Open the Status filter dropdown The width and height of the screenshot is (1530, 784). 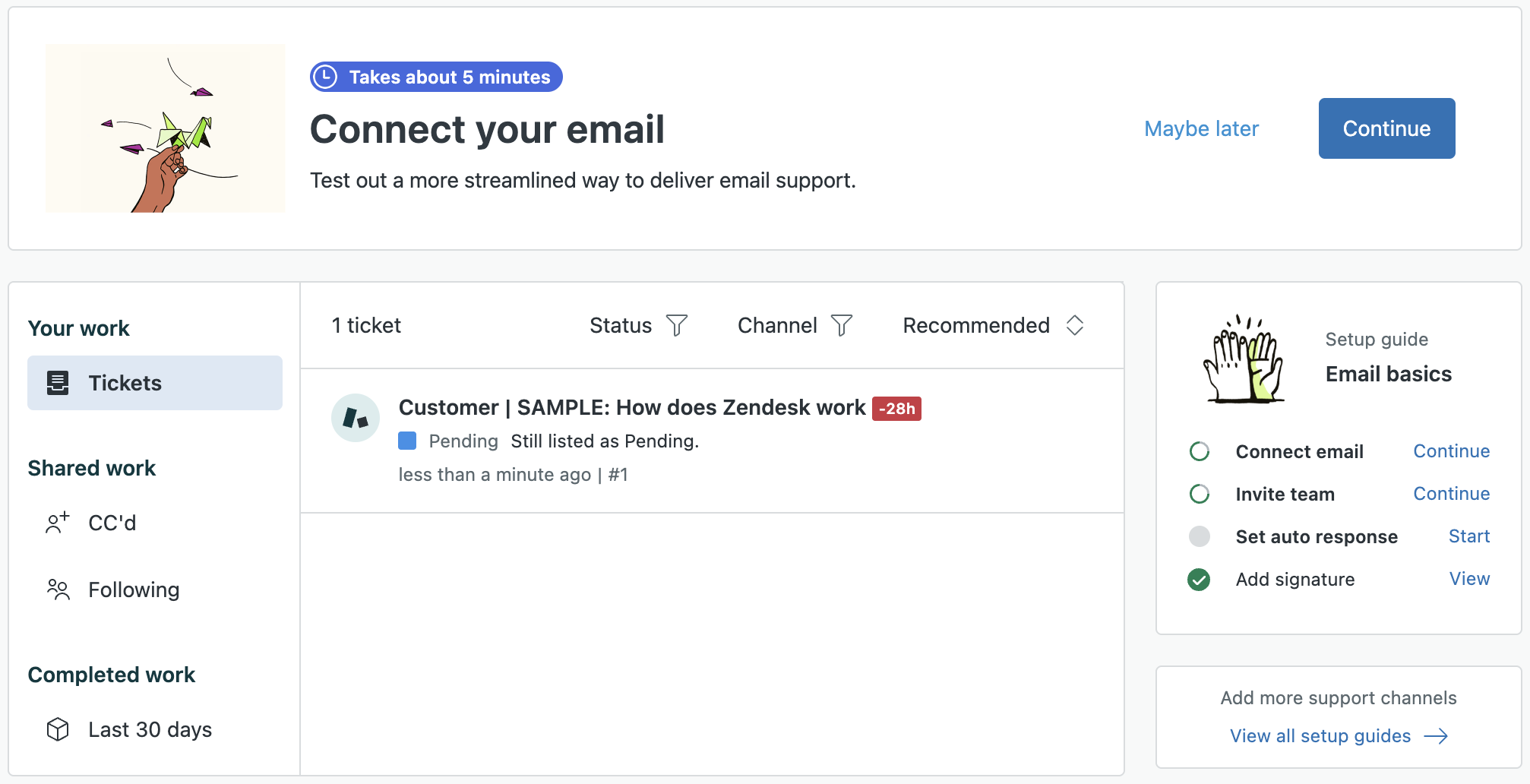(638, 325)
